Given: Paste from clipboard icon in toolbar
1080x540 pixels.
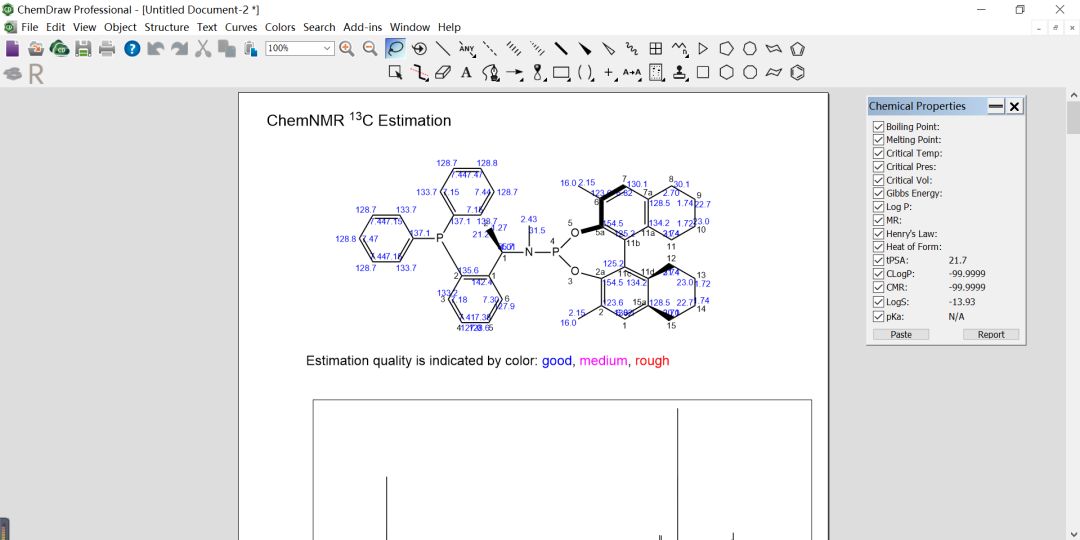Looking at the screenshot, I should point(249,48).
